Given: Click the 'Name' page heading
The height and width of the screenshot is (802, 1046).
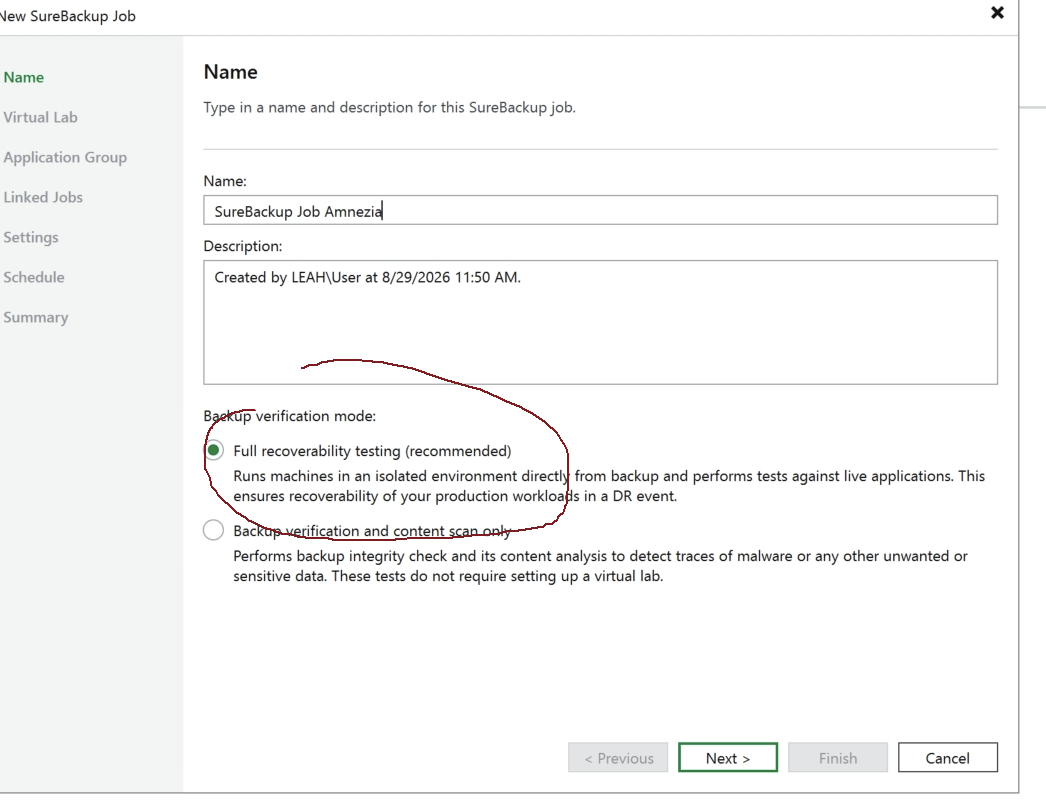Looking at the screenshot, I should (230, 72).
